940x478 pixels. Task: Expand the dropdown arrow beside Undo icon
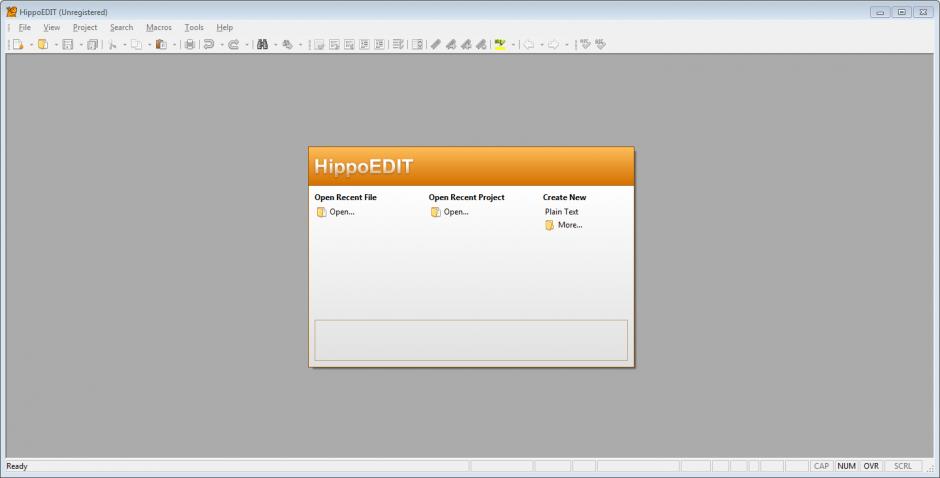tap(221, 45)
